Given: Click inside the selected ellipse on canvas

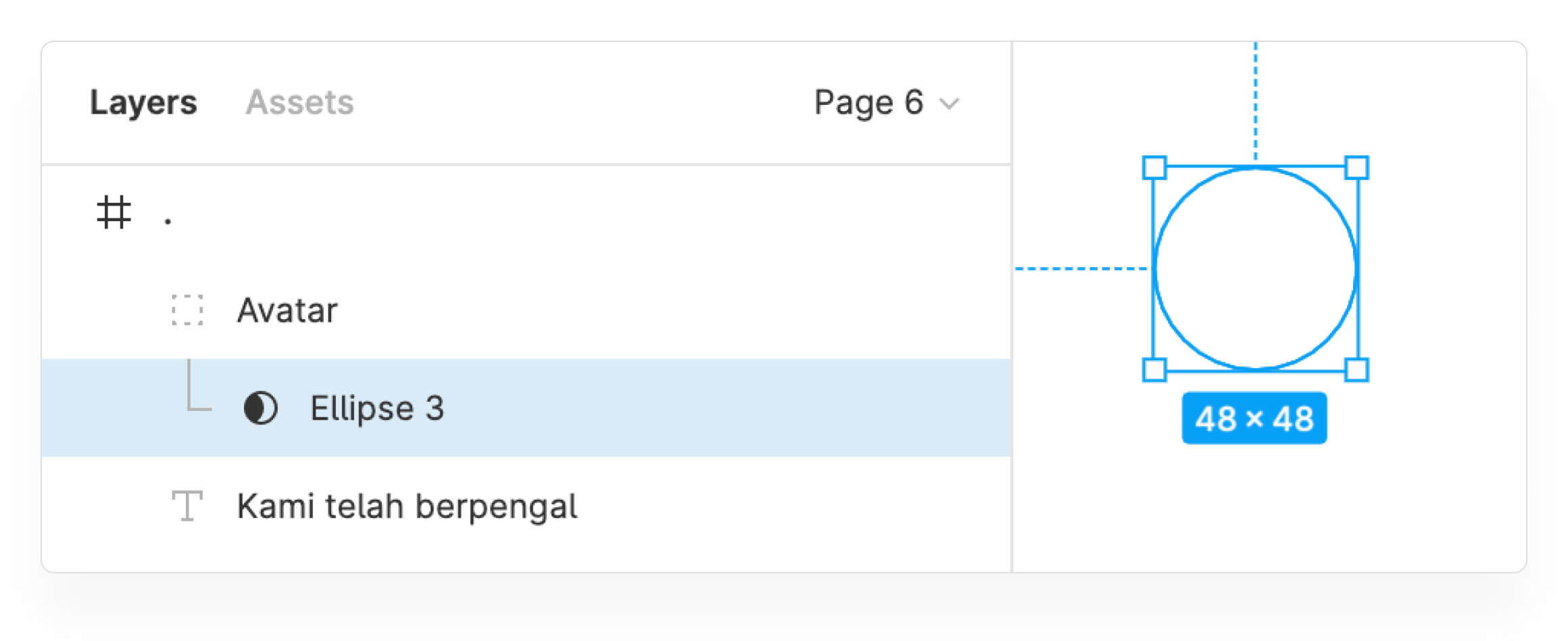Looking at the screenshot, I should 1255,268.
